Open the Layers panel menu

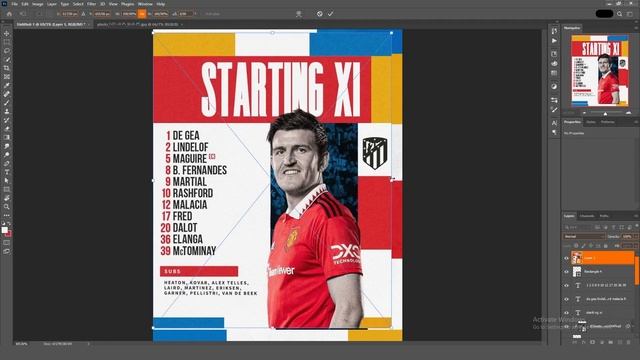636,216
